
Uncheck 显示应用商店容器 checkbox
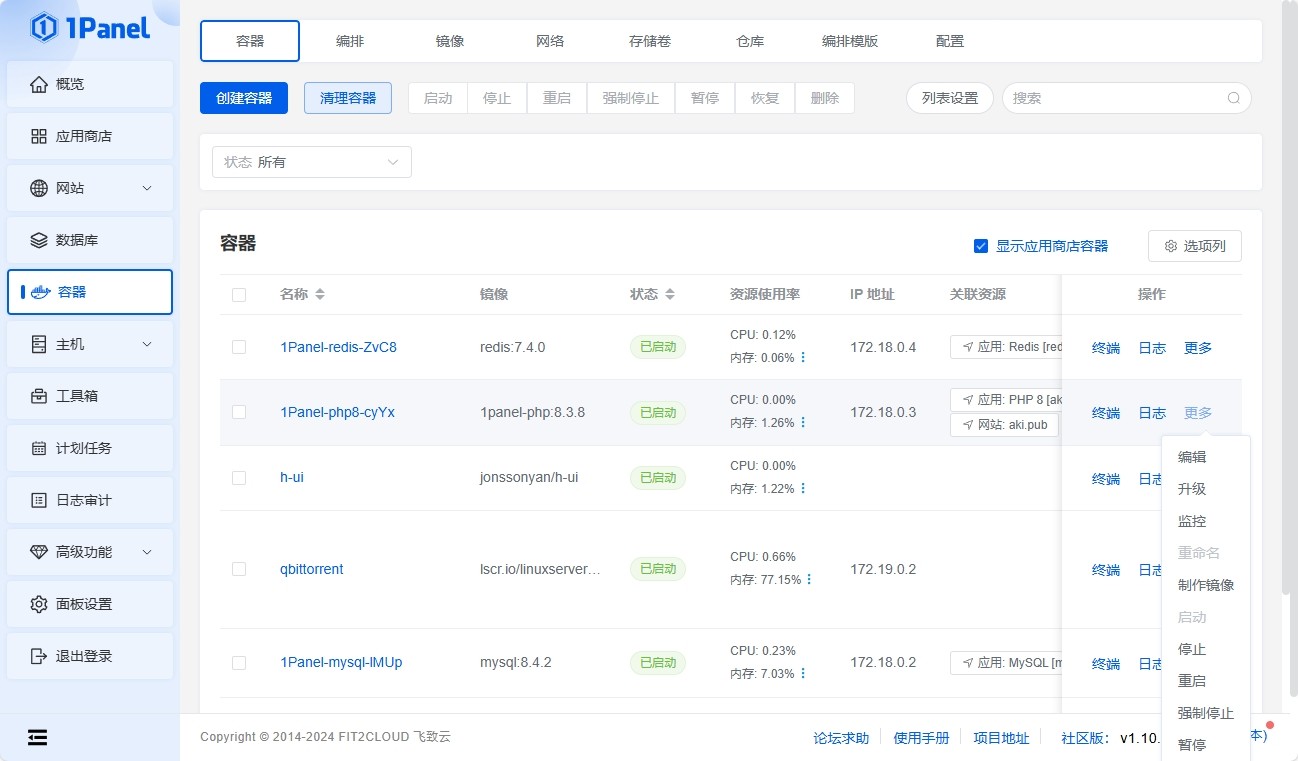click(981, 246)
